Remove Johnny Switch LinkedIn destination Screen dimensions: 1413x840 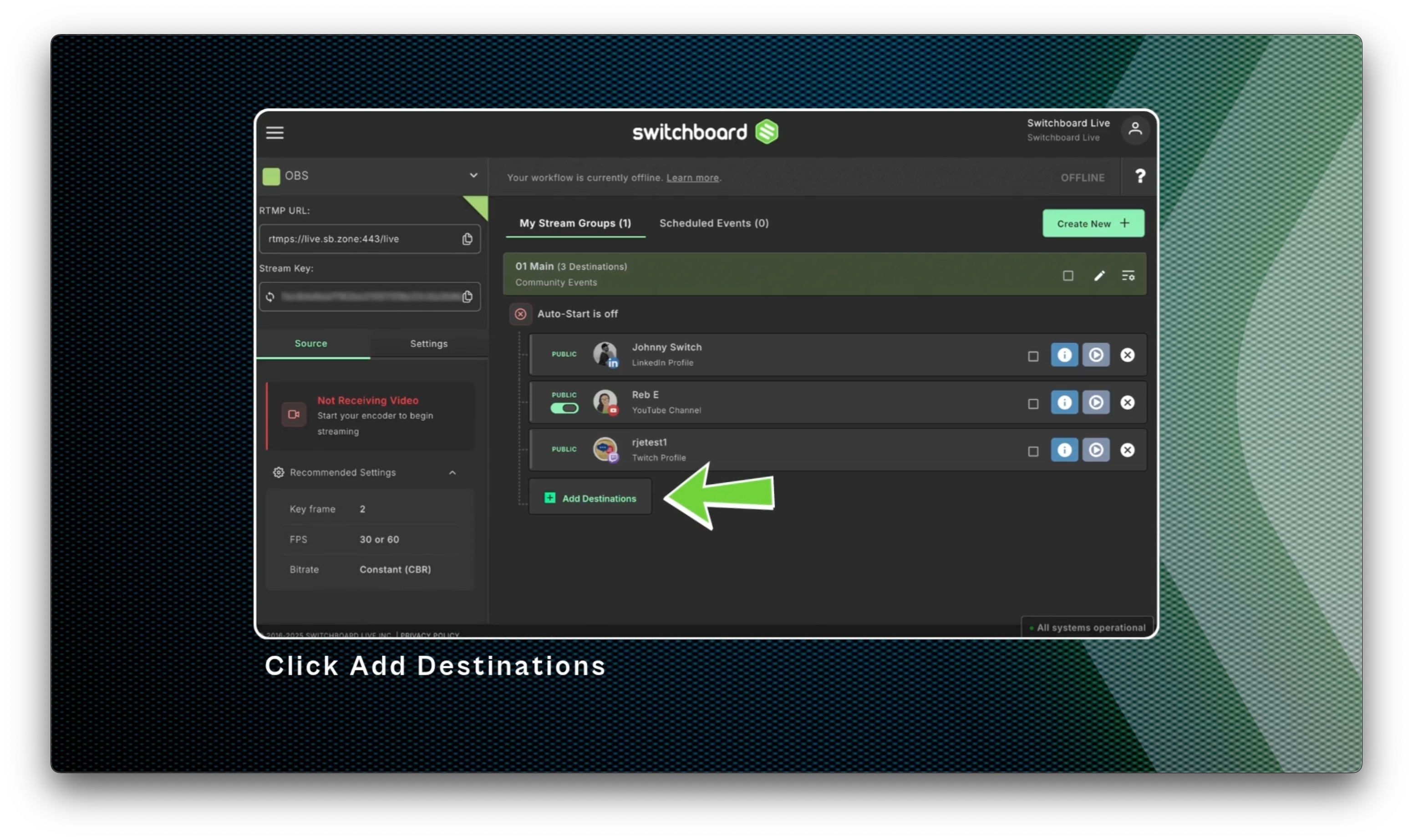coord(1127,355)
